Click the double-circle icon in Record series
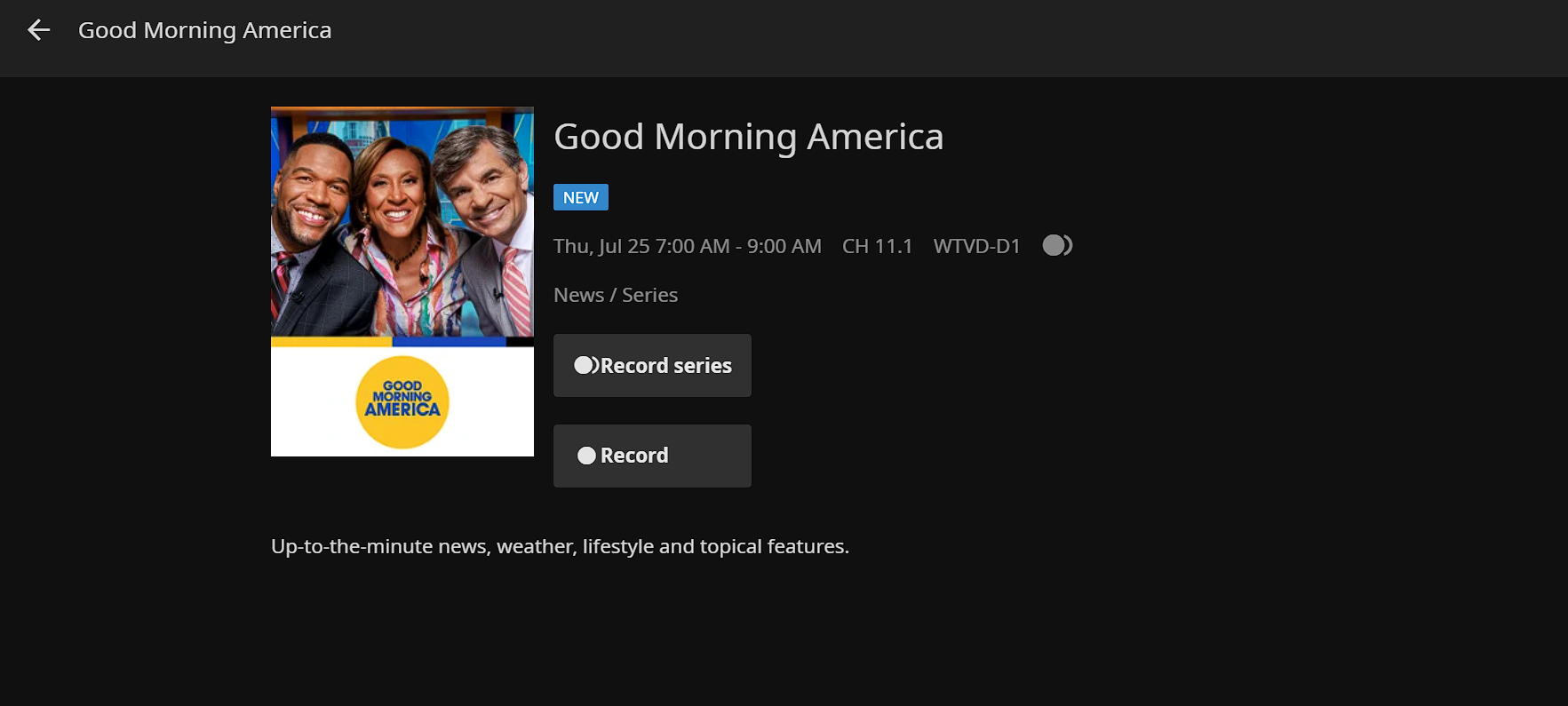This screenshot has width=1568, height=706. [x=586, y=365]
